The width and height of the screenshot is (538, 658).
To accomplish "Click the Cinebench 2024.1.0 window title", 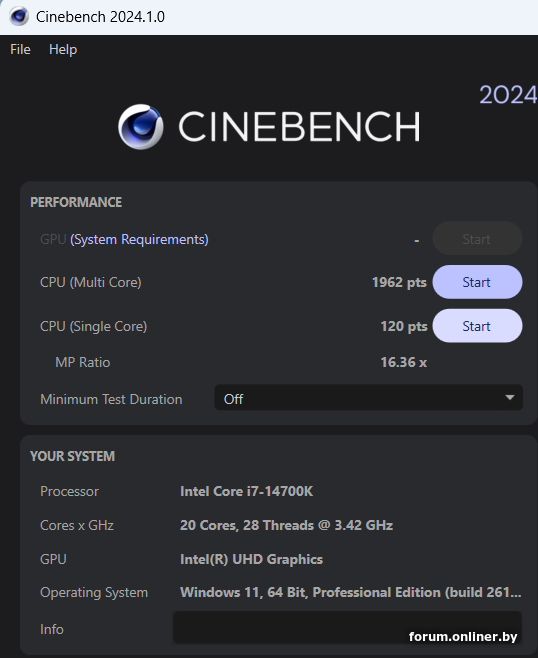I will click(x=100, y=17).
